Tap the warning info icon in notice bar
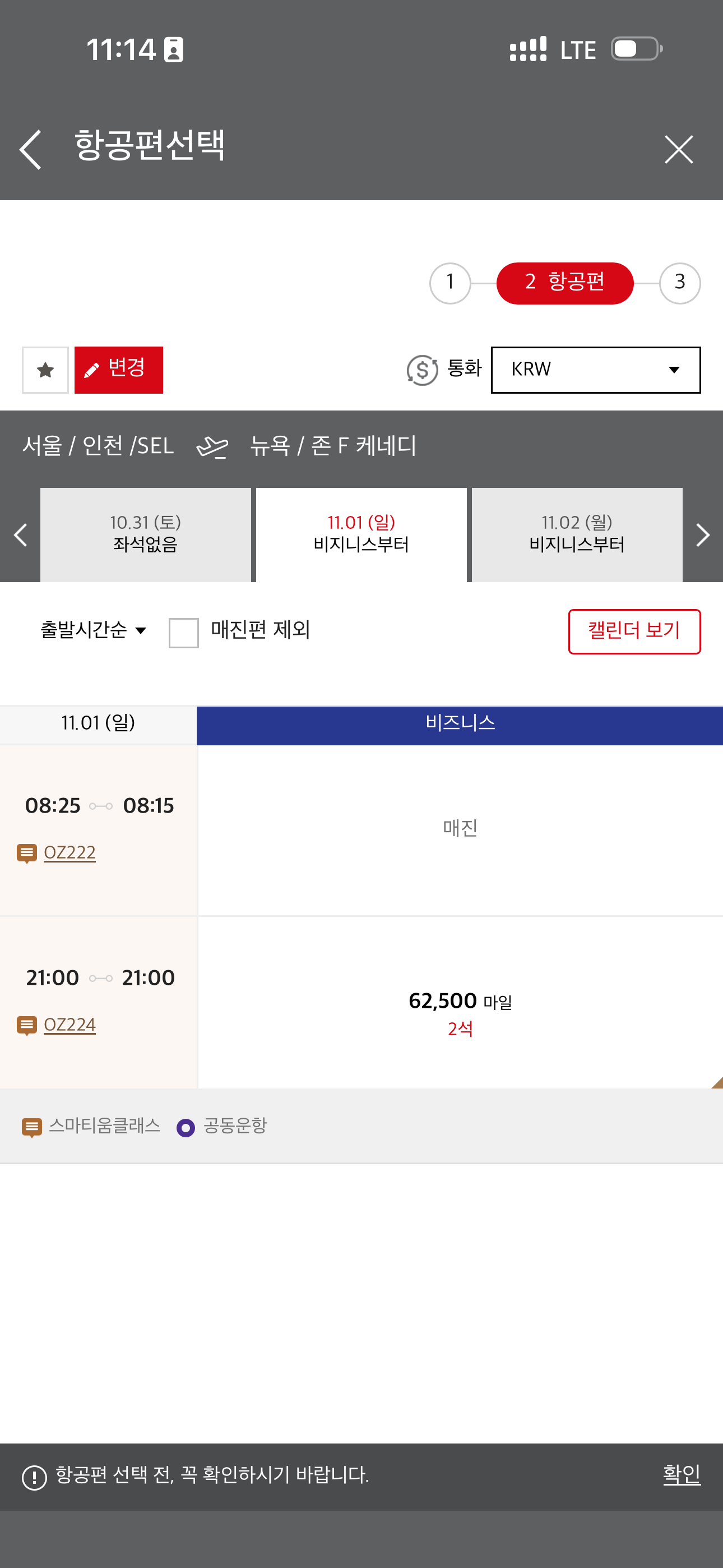 (x=35, y=1477)
